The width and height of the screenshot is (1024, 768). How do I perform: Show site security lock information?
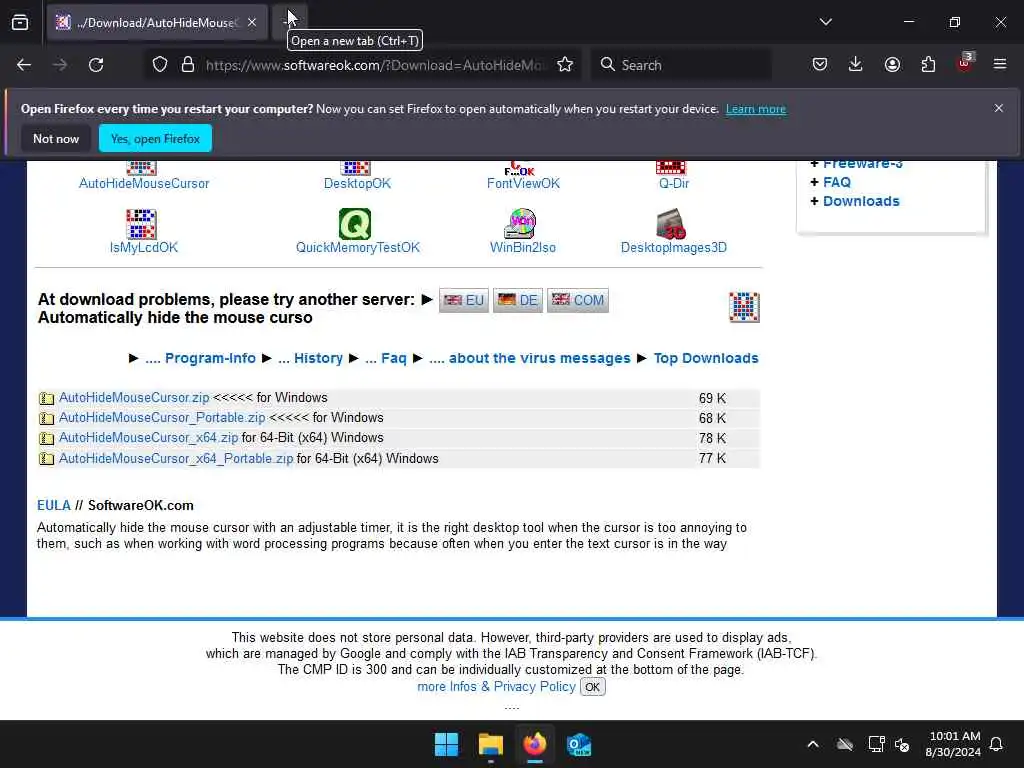(188, 65)
